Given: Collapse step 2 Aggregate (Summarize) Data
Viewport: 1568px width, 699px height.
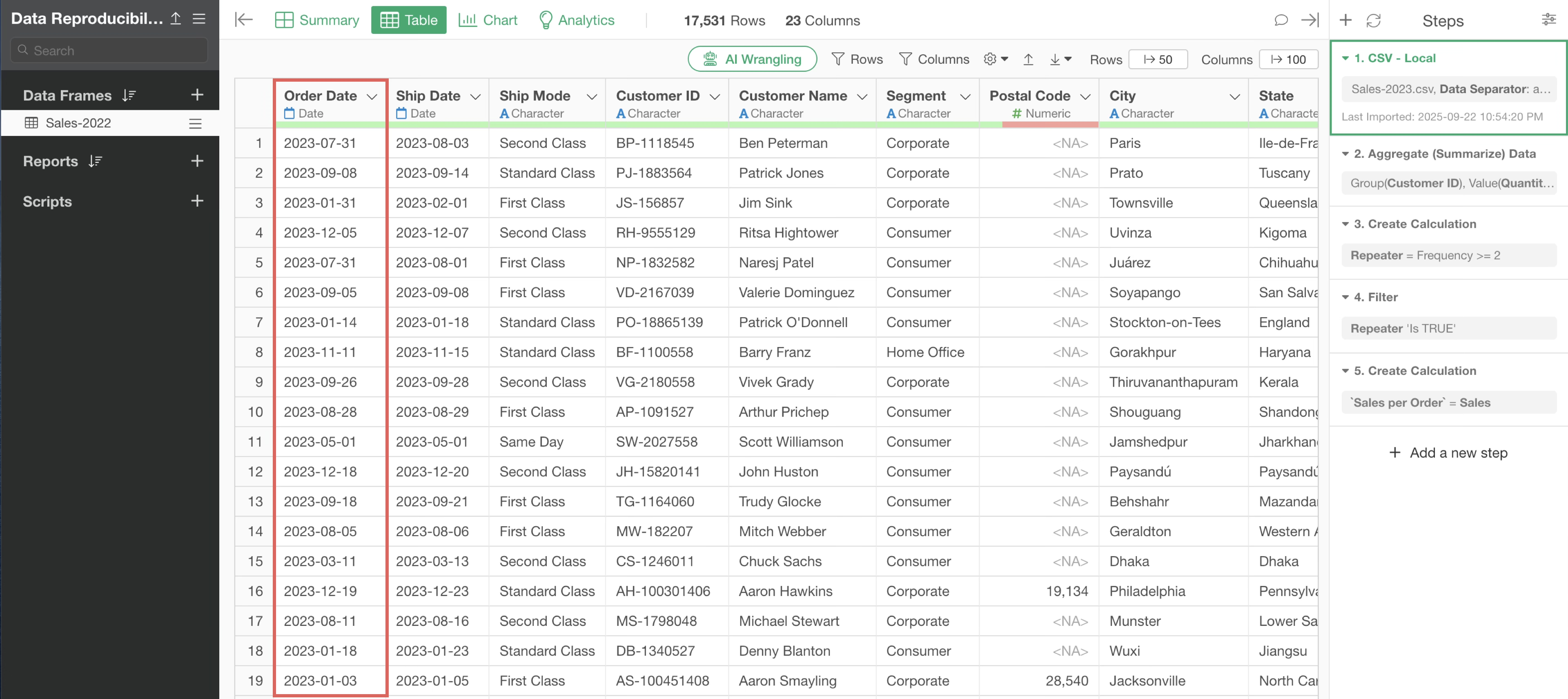Looking at the screenshot, I should coord(1345,154).
